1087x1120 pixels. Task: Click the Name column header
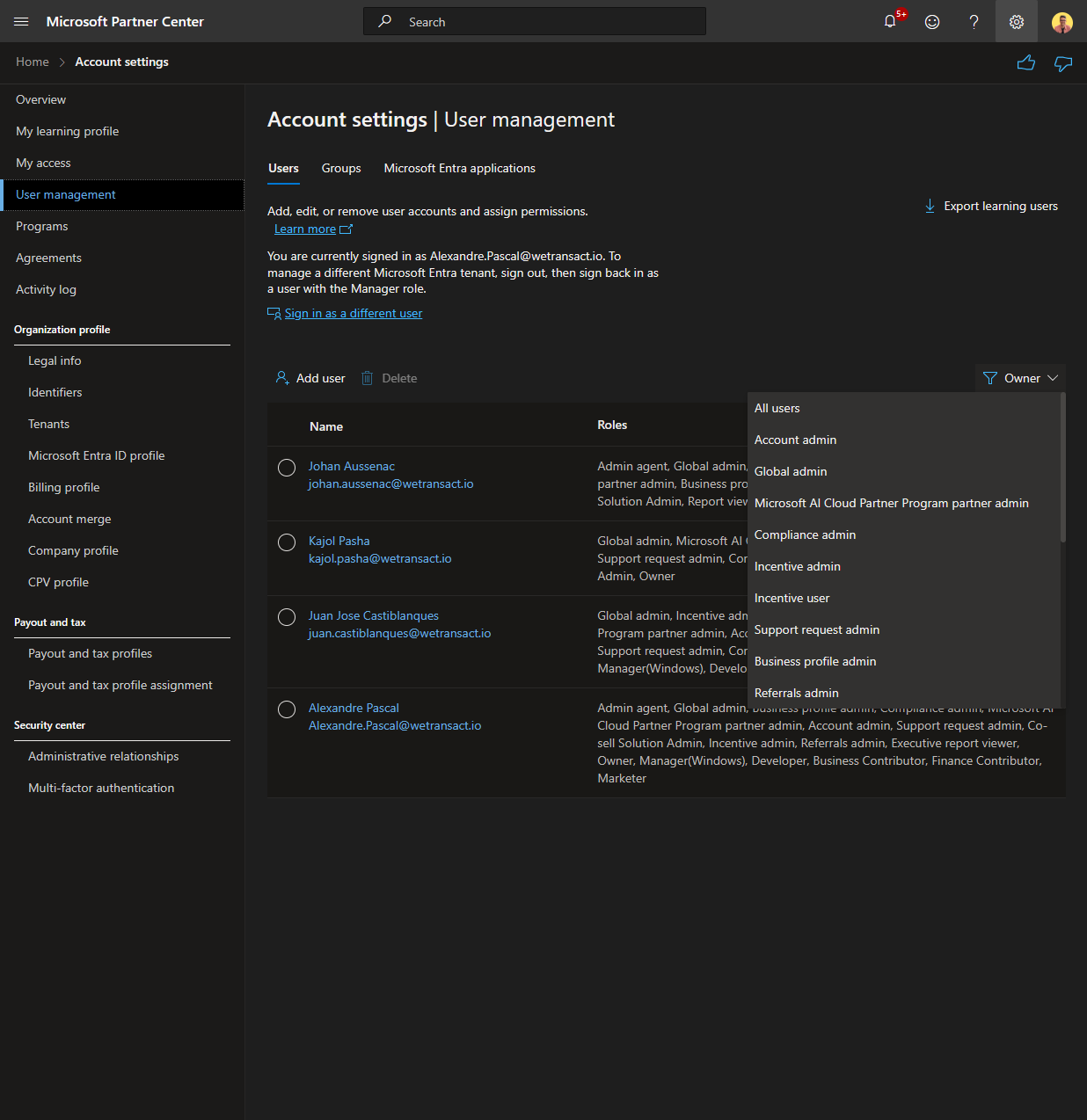pyautogui.click(x=326, y=426)
